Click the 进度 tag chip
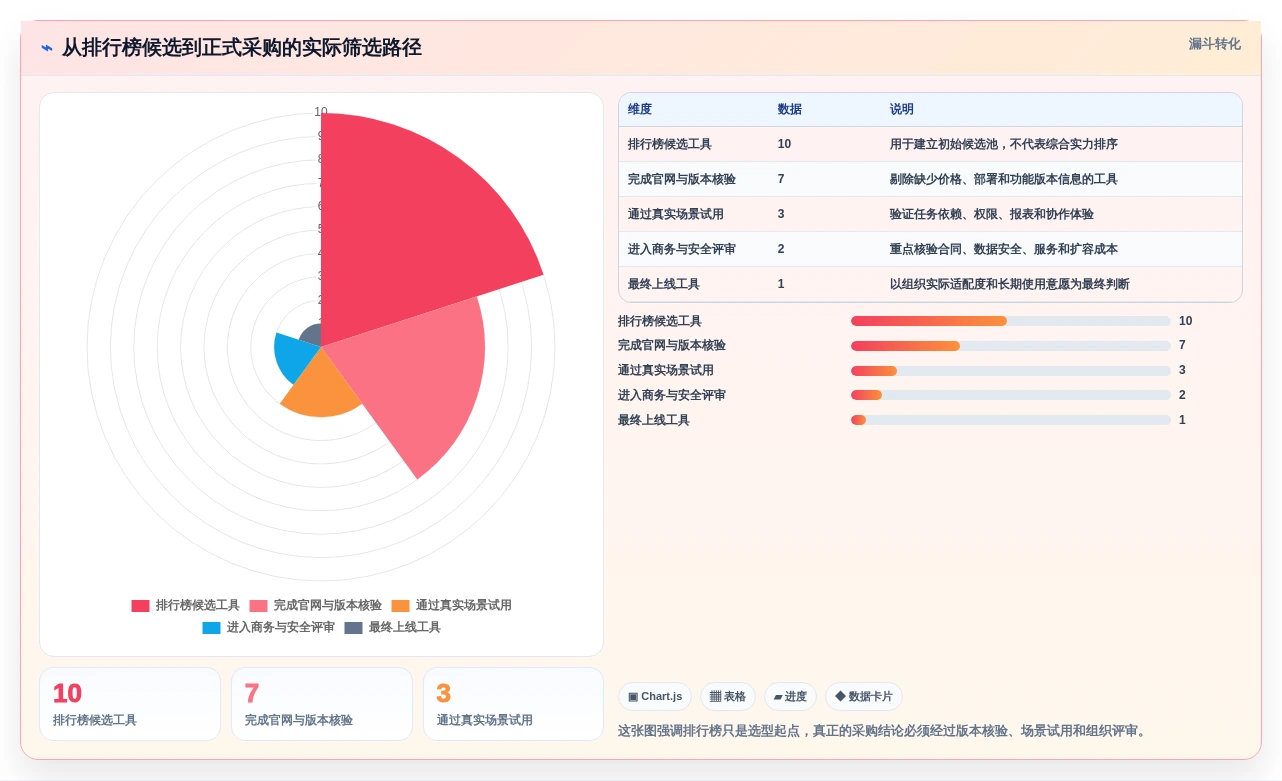The height and width of the screenshot is (781, 1282). coord(790,696)
